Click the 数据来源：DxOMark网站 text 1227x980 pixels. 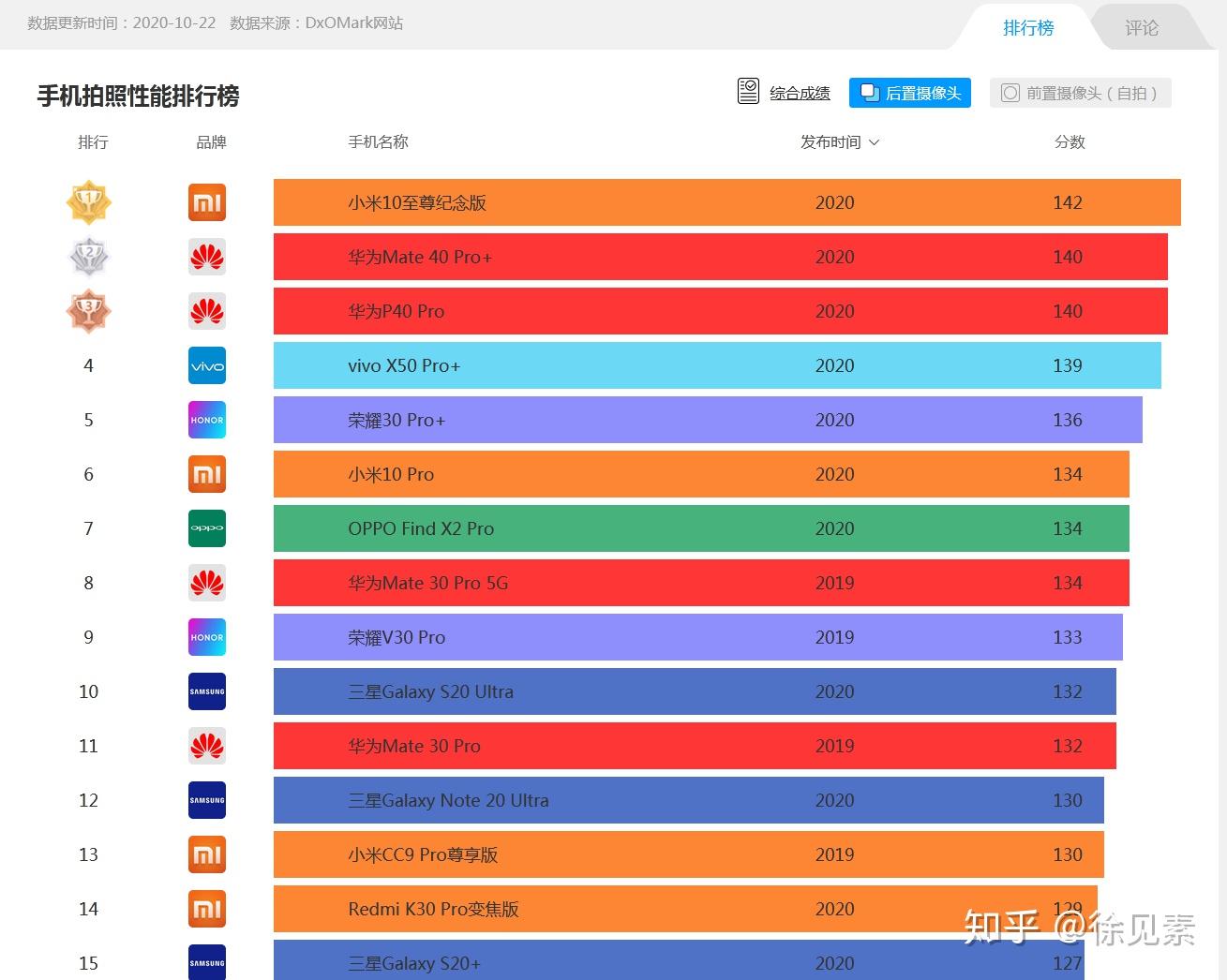pos(317,22)
